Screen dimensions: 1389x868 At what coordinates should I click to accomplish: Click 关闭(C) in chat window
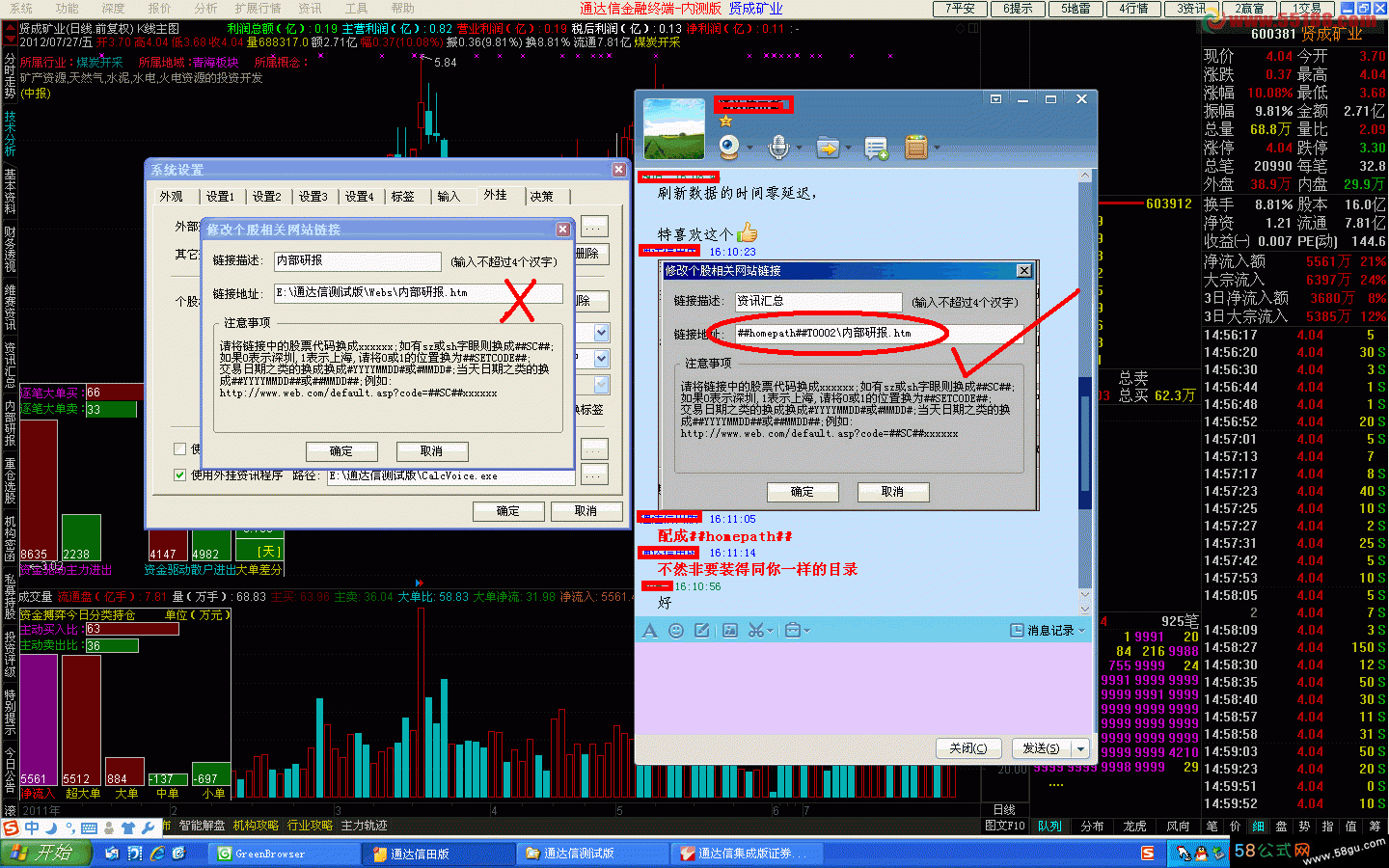968,748
